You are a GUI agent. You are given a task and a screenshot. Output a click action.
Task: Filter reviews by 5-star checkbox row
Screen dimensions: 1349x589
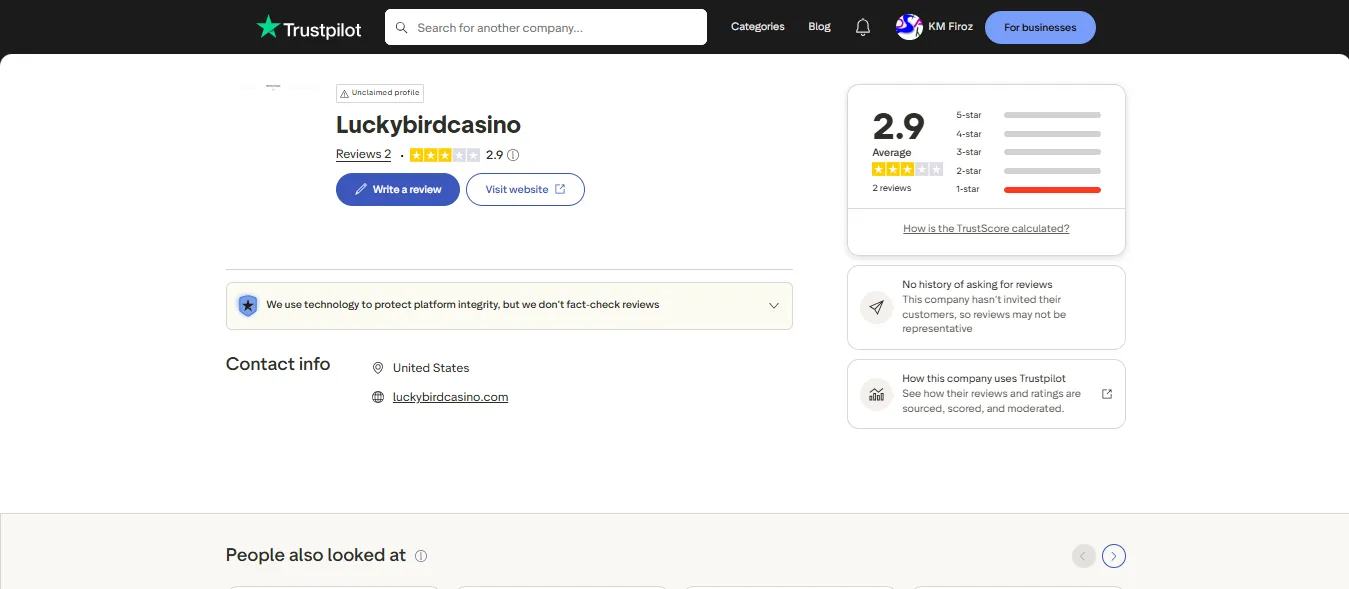point(1028,115)
